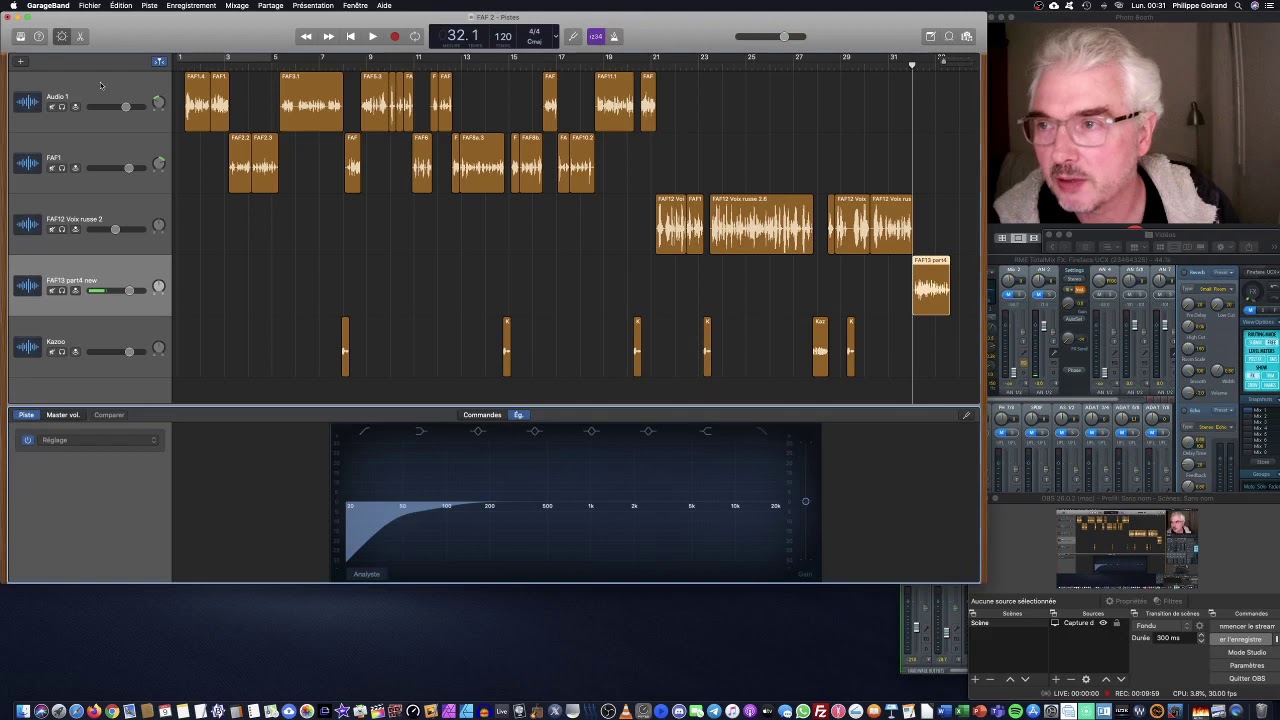Select the FAF1 track waveform icon

[x=27, y=164]
